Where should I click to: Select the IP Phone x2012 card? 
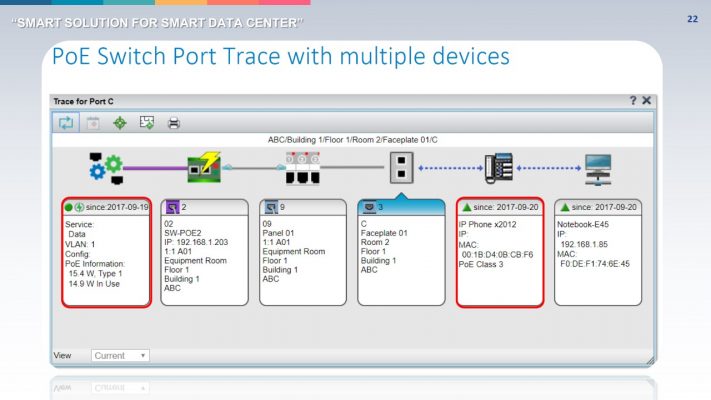point(500,252)
